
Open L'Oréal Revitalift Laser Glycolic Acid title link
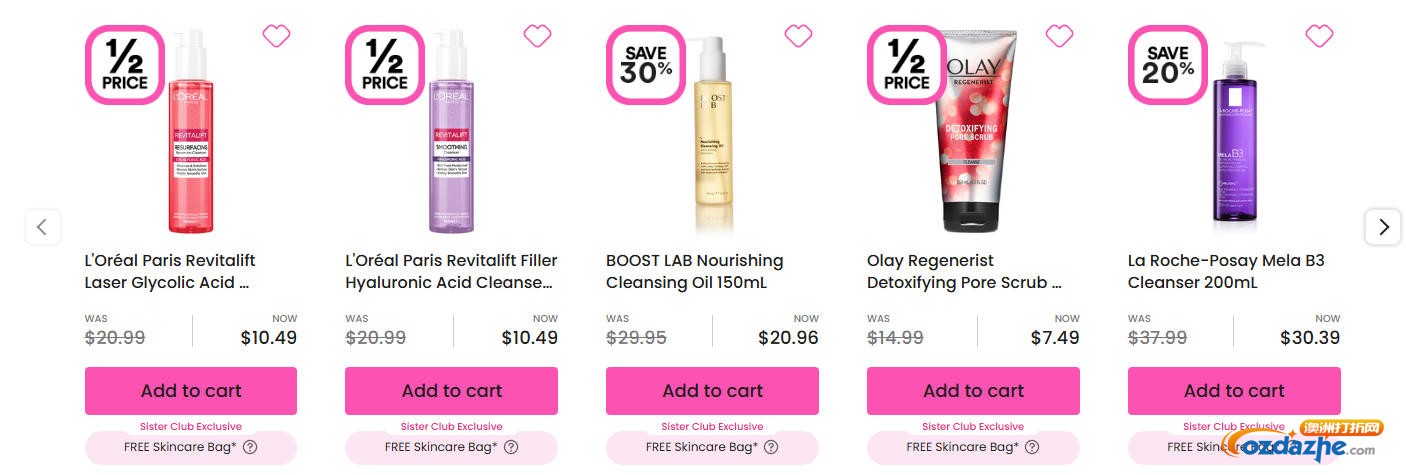point(170,271)
